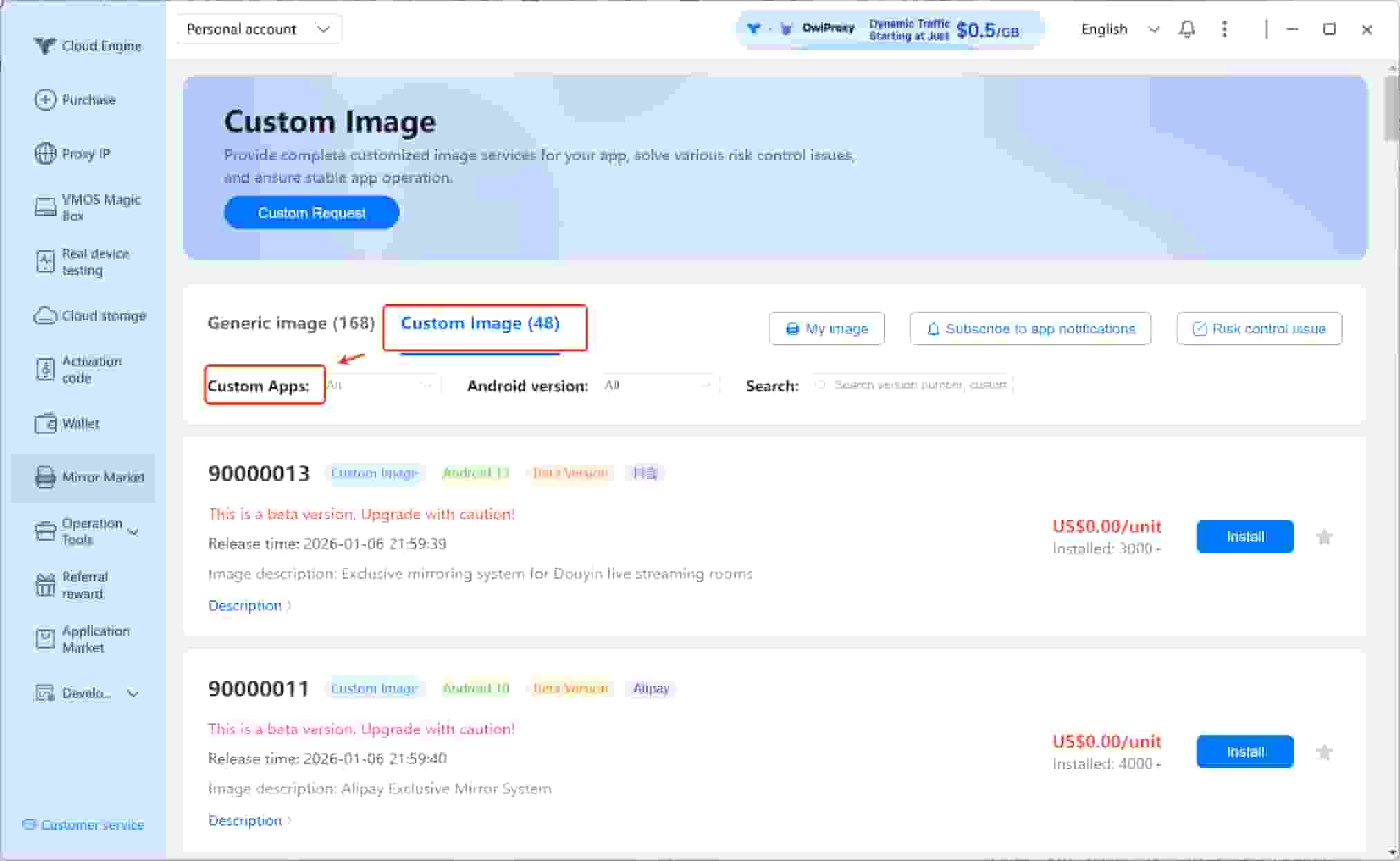
Task: Open the Android version filter dropdown
Action: [657, 385]
